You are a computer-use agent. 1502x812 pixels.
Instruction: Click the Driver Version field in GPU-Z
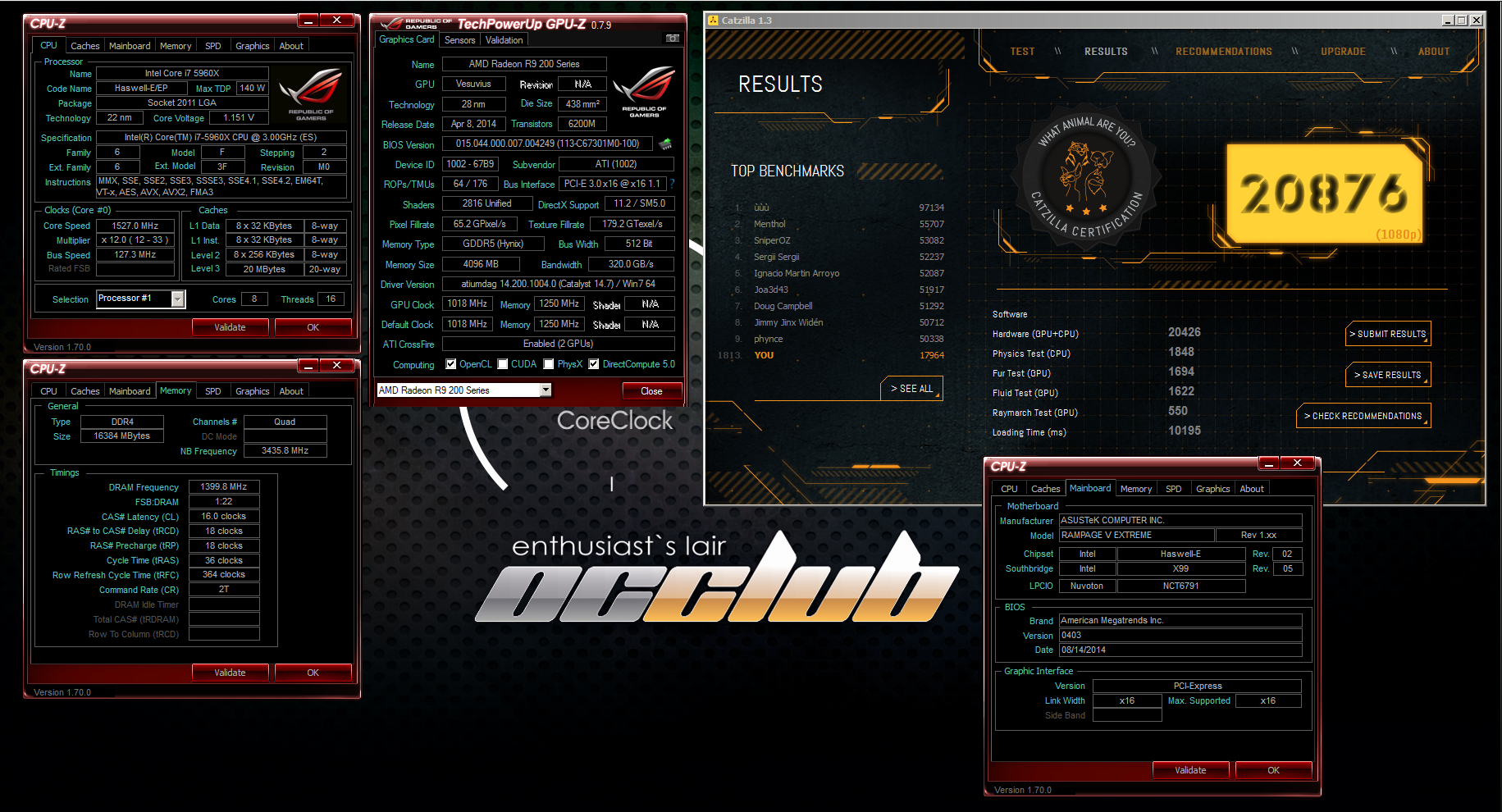pyautogui.click(x=558, y=284)
